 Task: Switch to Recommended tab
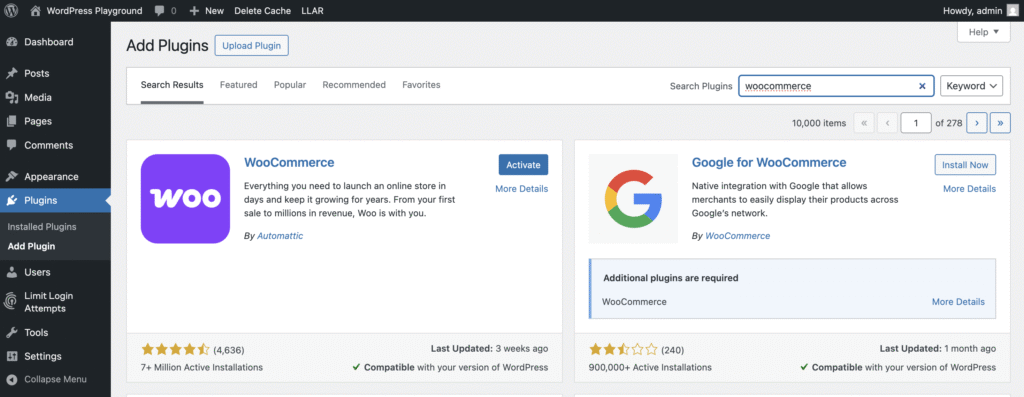tap(354, 85)
